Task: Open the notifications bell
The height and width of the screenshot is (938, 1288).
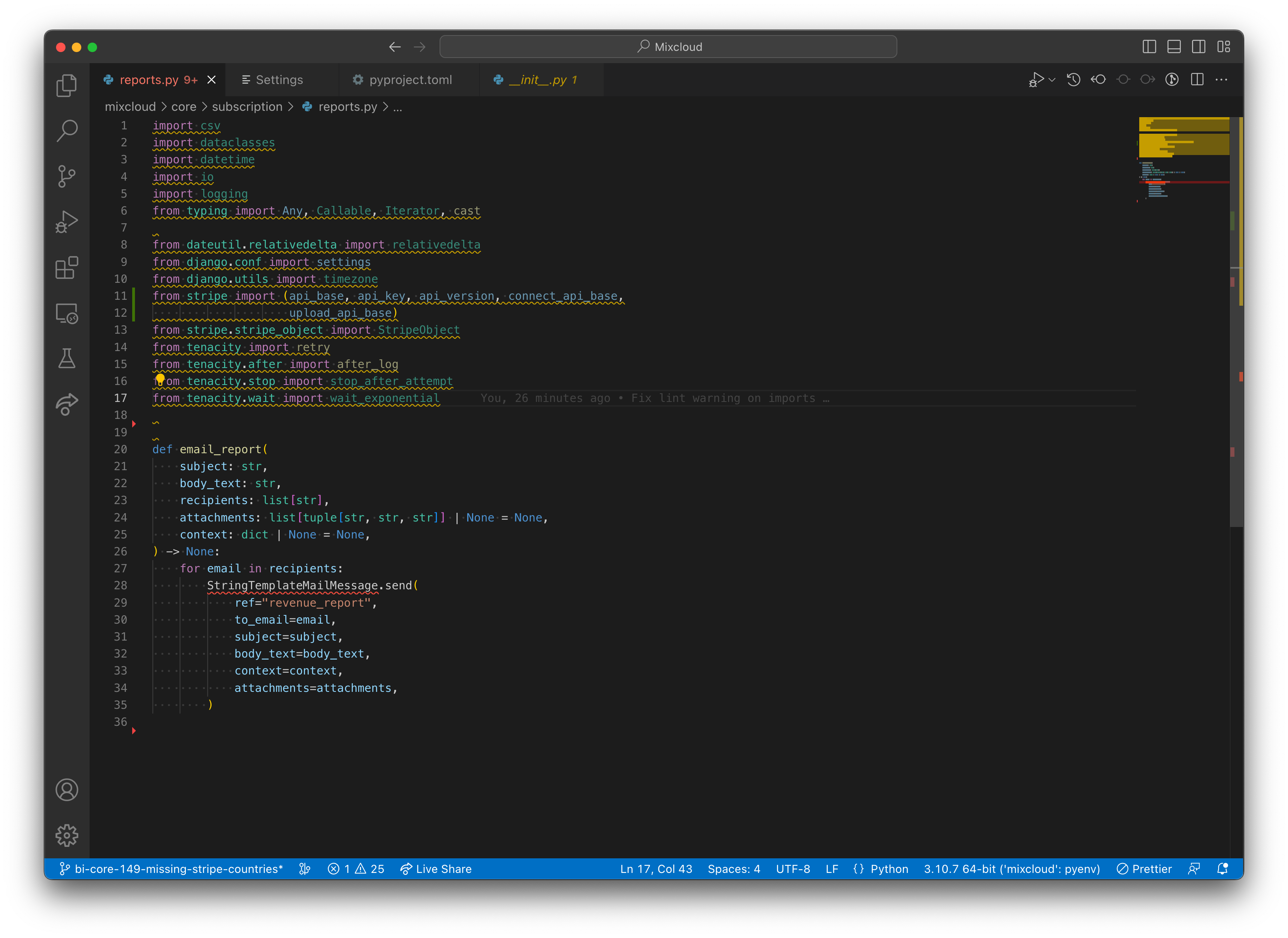Action: click(x=1222, y=869)
